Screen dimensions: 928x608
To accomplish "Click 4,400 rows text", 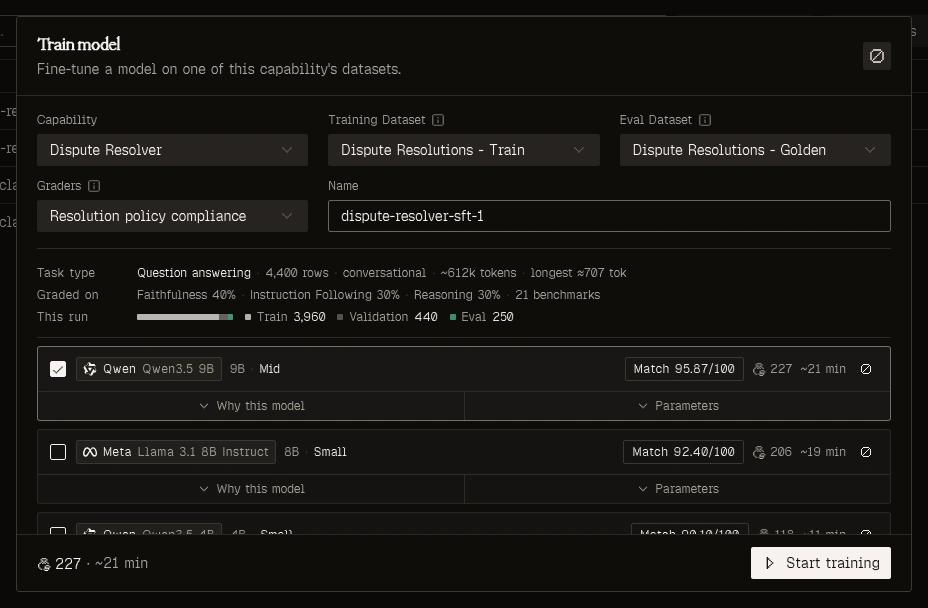I will 297,273.
